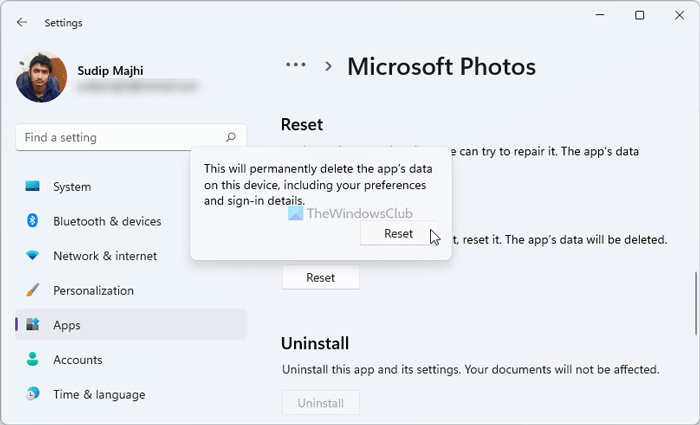Viewport: 700px width, 425px height.
Task: Click the Network & internet wifi icon
Action: pos(33,256)
